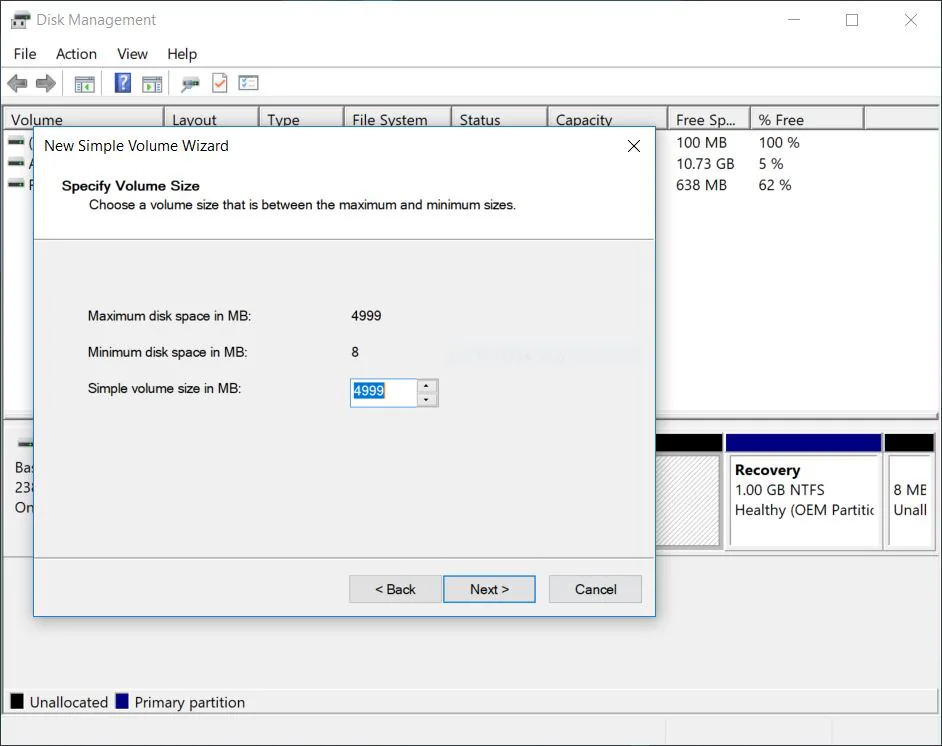Click the Disk Management title bar icon
Image resolution: width=942 pixels, height=746 pixels.
coord(20,20)
